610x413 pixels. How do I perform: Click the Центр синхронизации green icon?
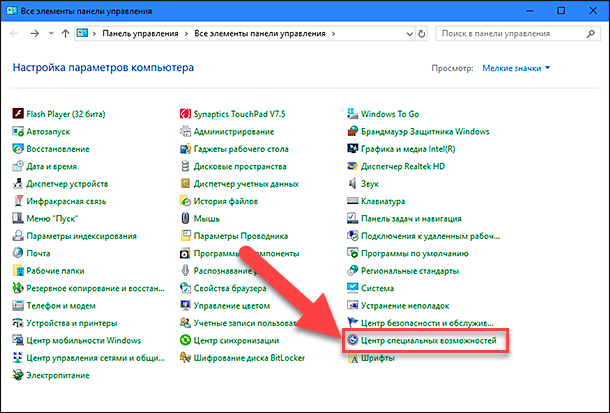tap(185, 340)
